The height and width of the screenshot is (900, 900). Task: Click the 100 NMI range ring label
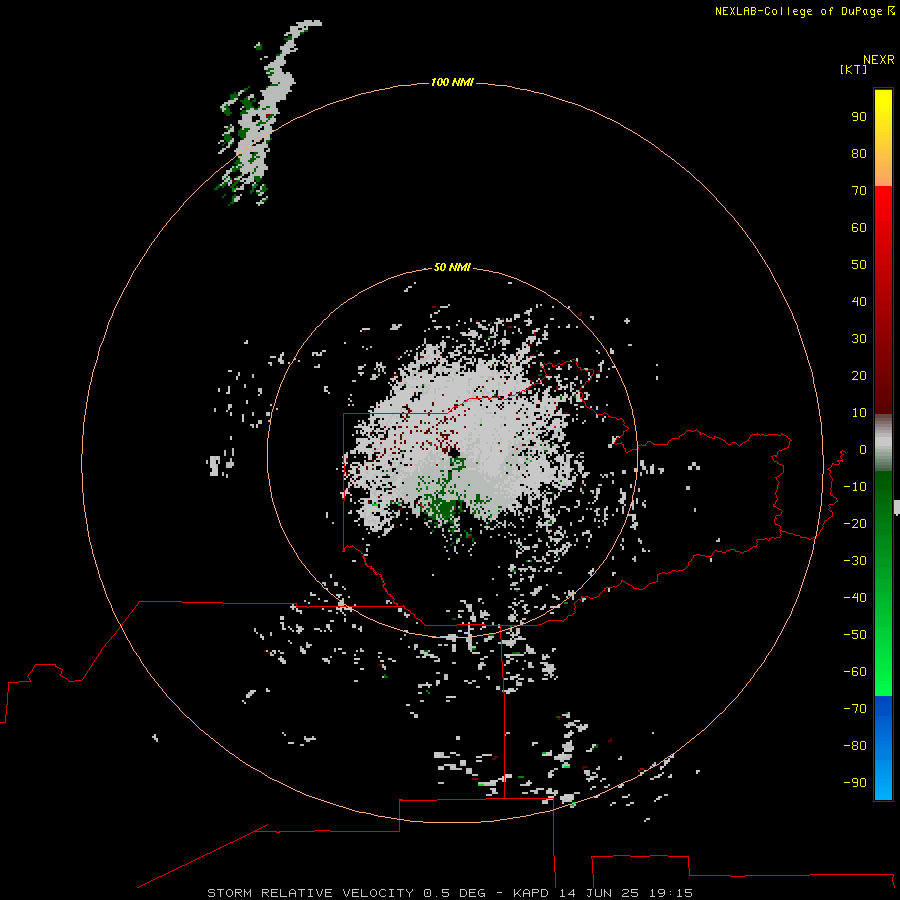coord(452,82)
